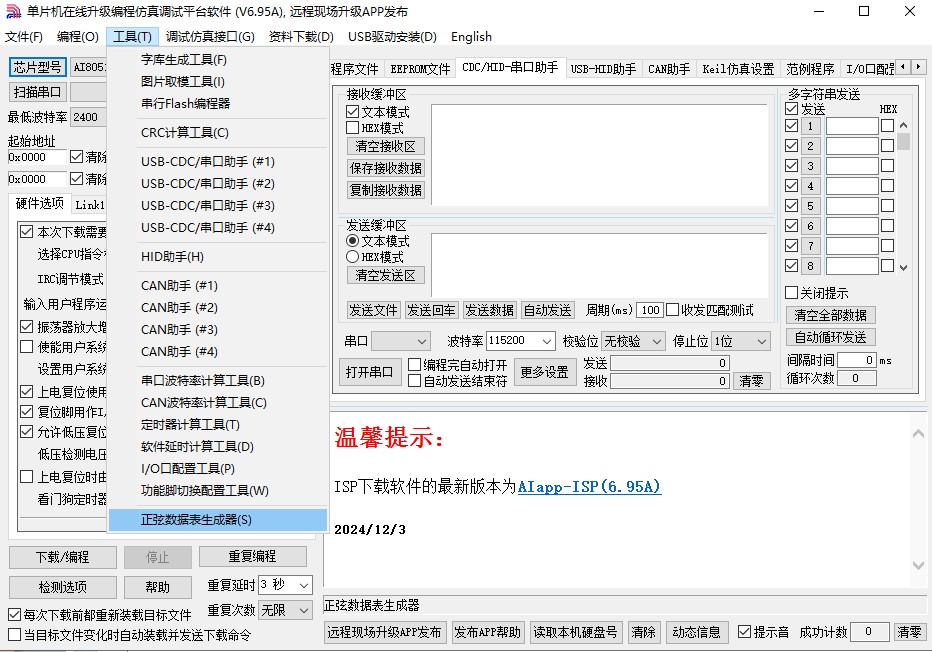Toggle 当目标文件变化时自动装载 checkbox
The image size is (932, 652).
tap(14, 635)
